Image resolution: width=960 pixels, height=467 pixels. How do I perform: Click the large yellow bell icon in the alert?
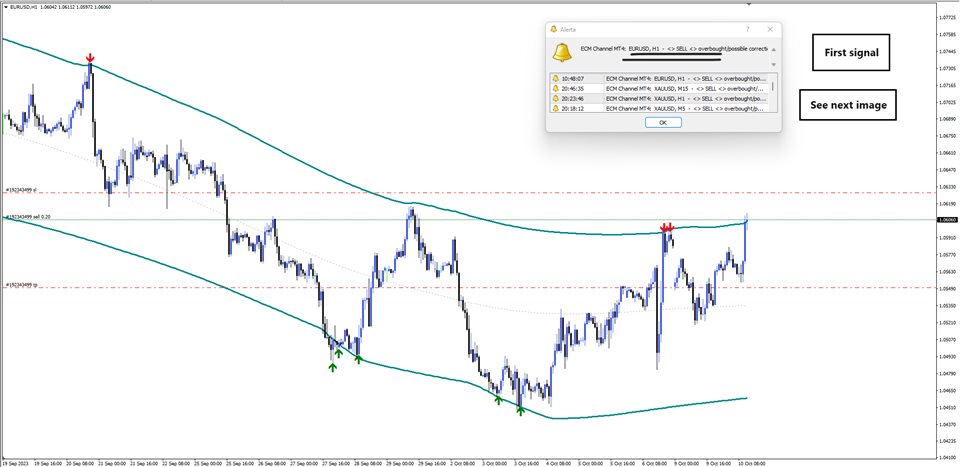click(x=563, y=52)
